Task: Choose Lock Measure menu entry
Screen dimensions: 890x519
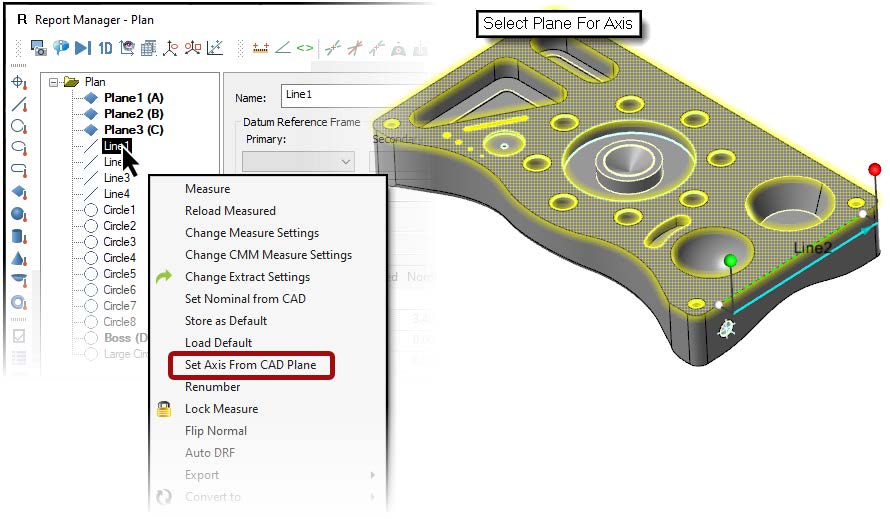Action: [221, 409]
